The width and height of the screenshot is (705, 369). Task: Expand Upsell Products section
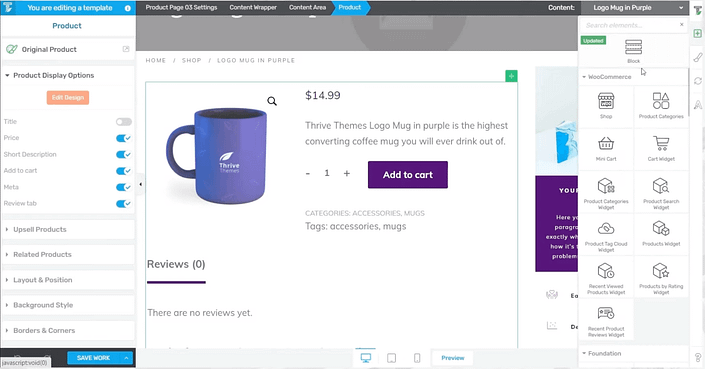(68, 229)
